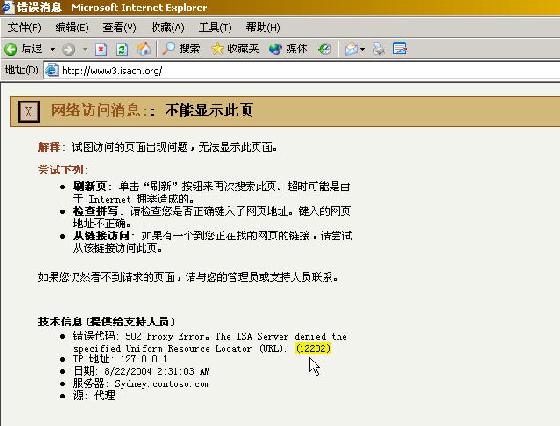This screenshot has width=560, height=426.
Task: Click the highlighted error code (12202)
Action: [x=313, y=348]
